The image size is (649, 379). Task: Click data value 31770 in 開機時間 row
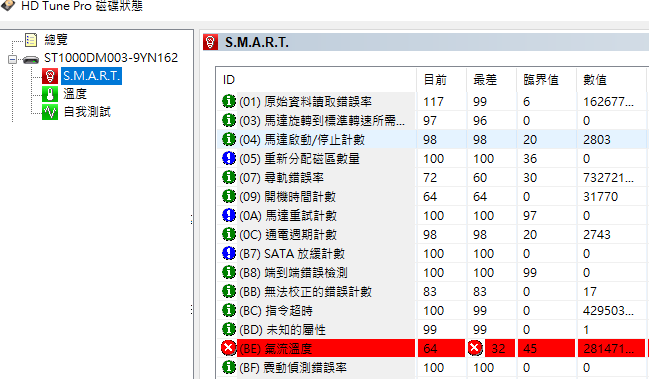[x=601, y=197]
